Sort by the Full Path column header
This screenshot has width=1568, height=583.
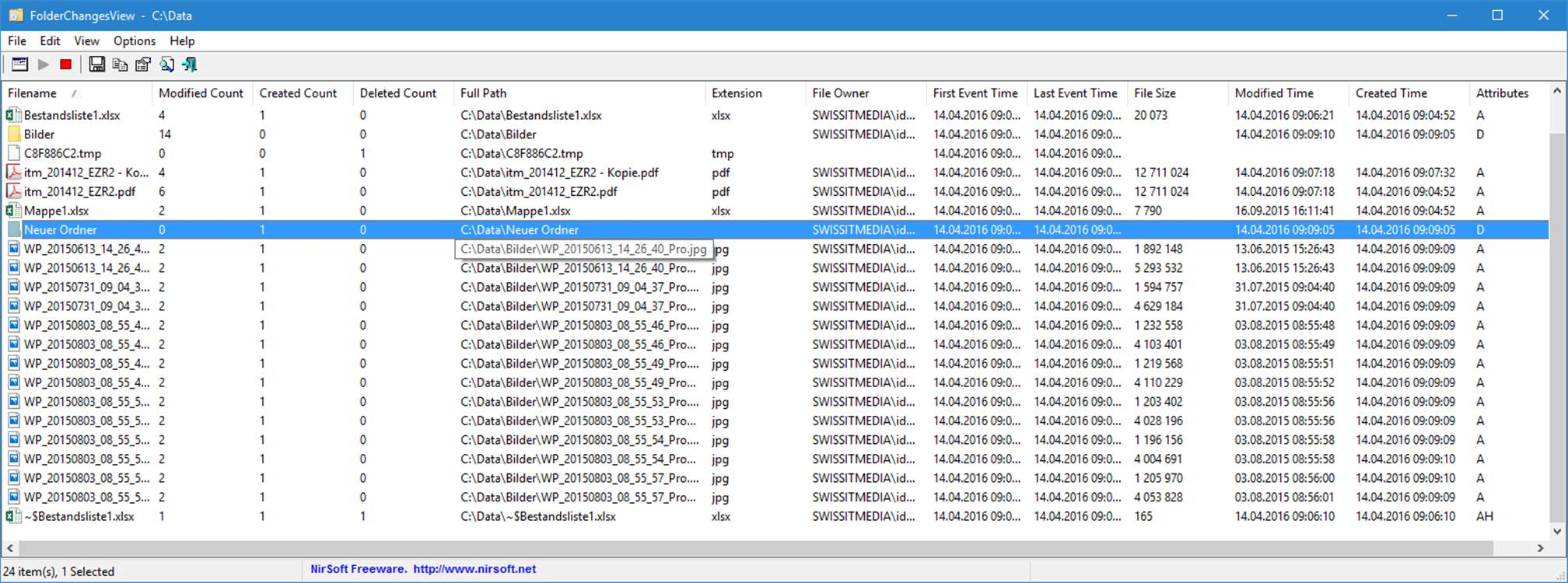579,93
